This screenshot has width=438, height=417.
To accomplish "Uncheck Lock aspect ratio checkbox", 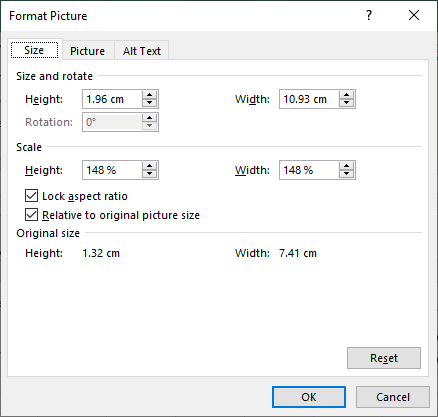I will pyautogui.click(x=31, y=196).
